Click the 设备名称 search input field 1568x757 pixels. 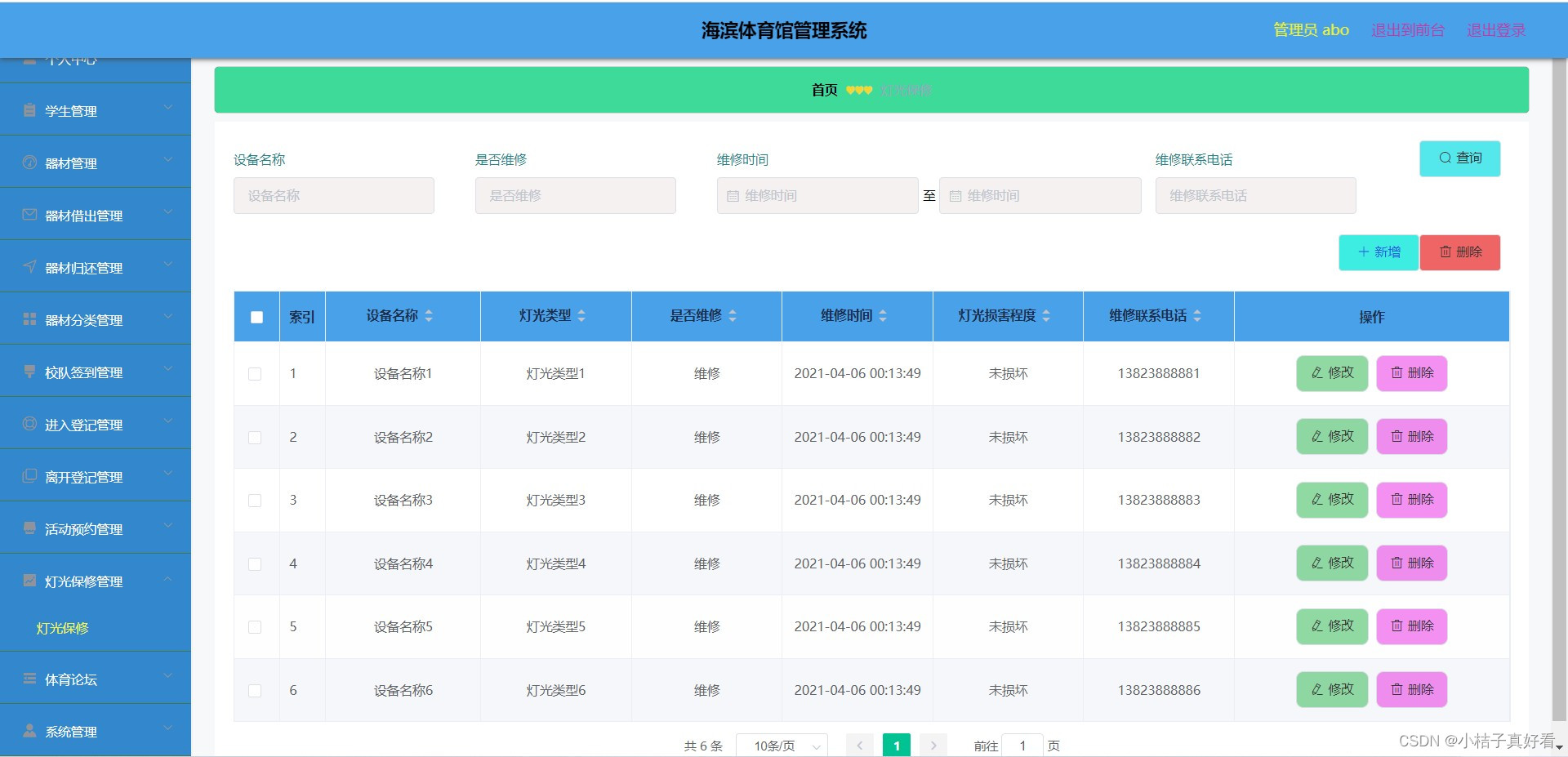[x=334, y=196]
